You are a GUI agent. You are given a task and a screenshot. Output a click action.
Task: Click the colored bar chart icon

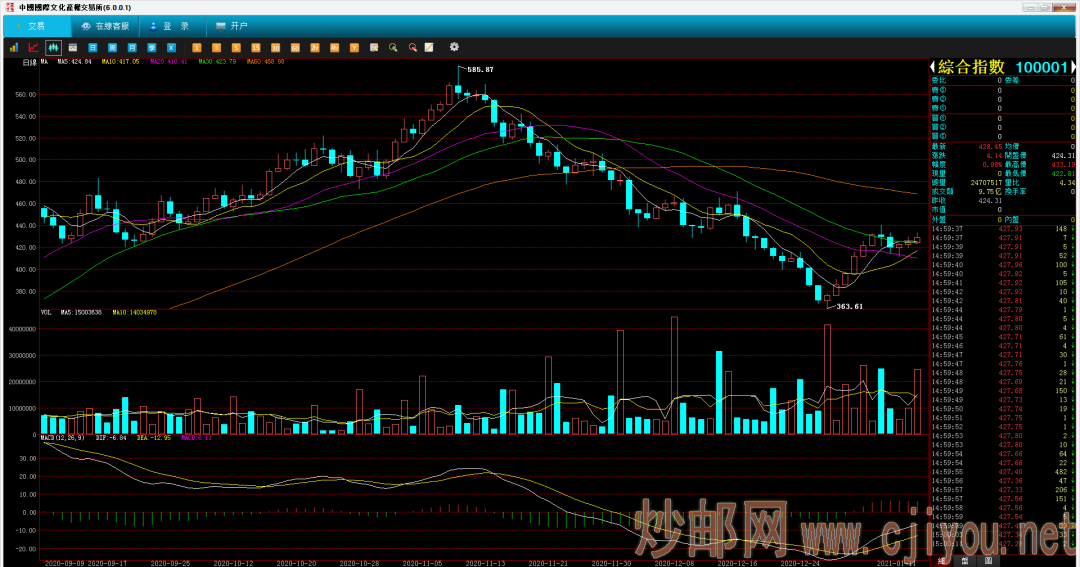(14, 47)
